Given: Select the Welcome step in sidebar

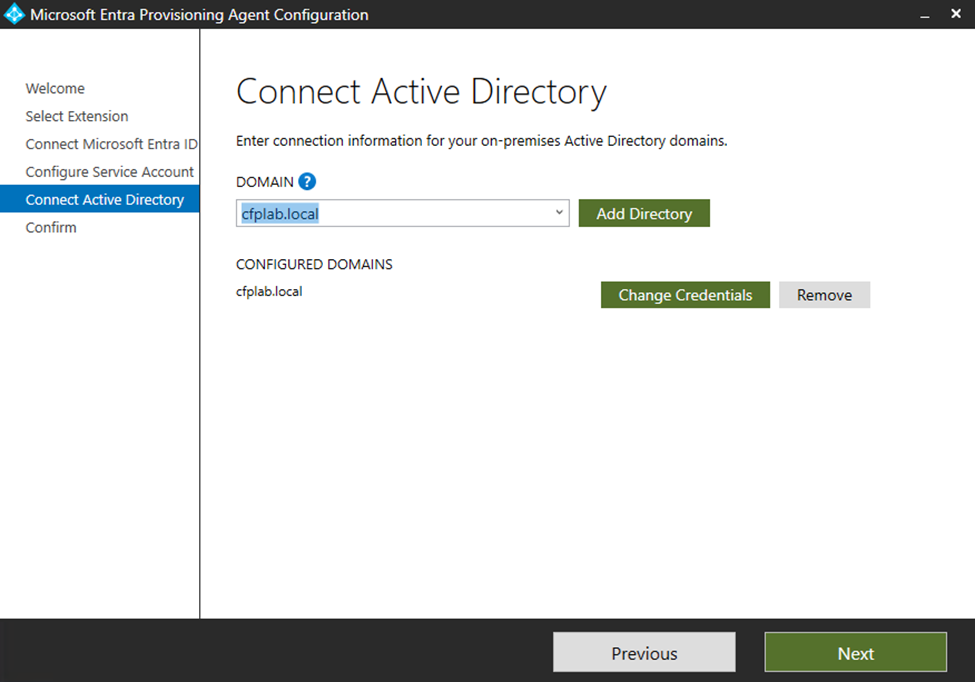Looking at the screenshot, I should (x=55, y=88).
